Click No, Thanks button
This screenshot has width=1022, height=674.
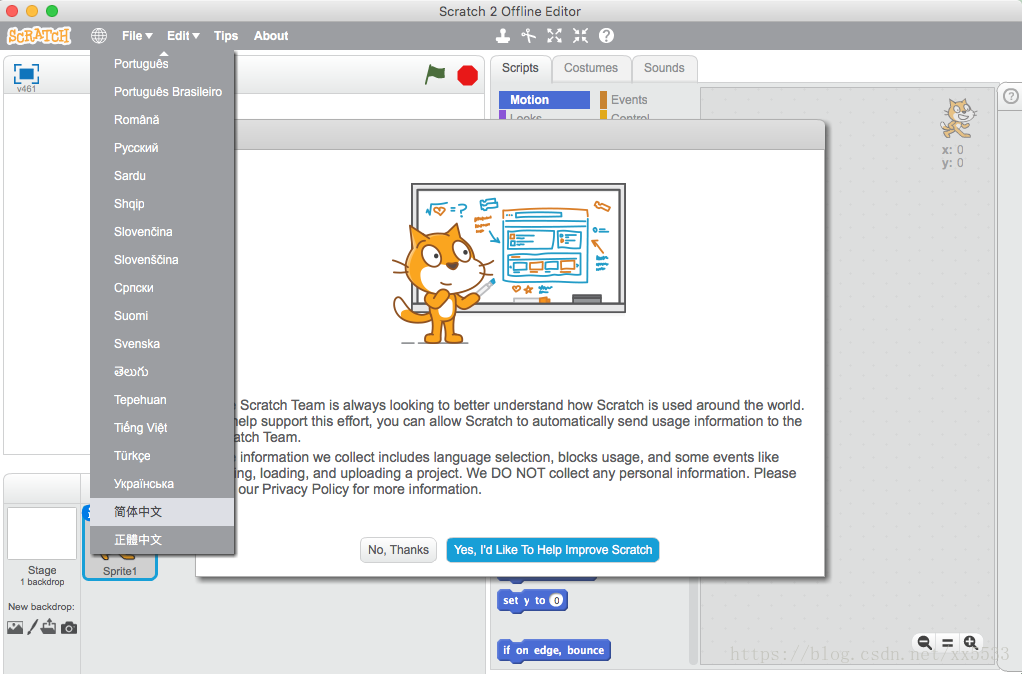point(398,549)
